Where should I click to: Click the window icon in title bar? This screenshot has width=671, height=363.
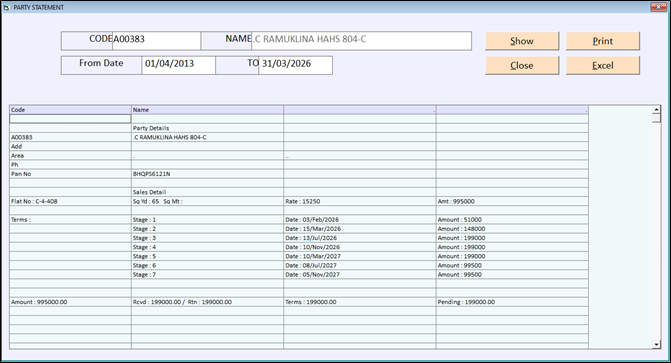click(6, 7)
